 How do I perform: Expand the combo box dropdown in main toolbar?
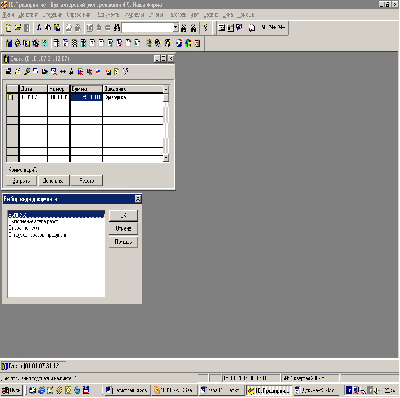click(x=176, y=28)
